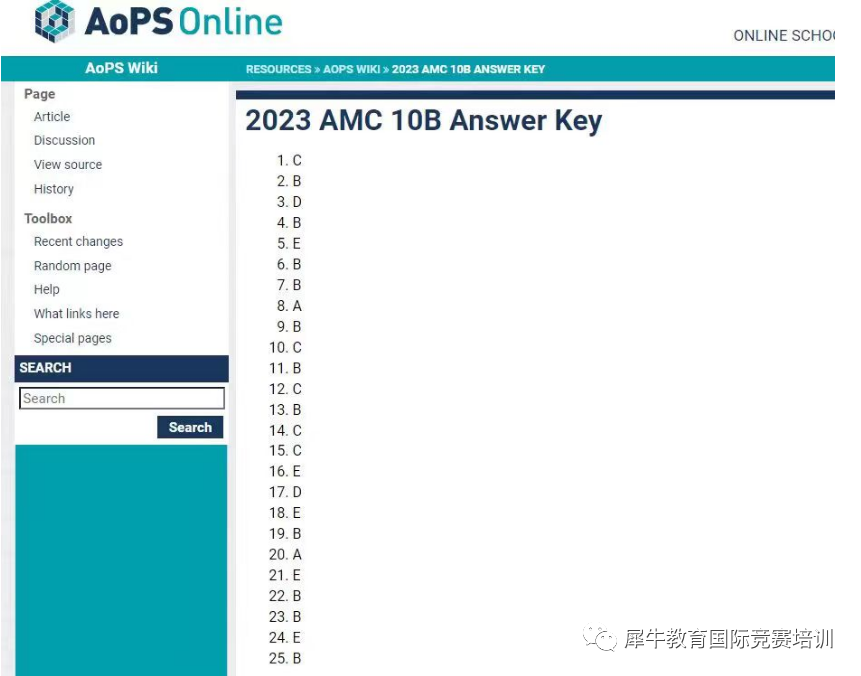
Task: Go to Resources in the breadcrumb
Action: click(x=278, y=69)
